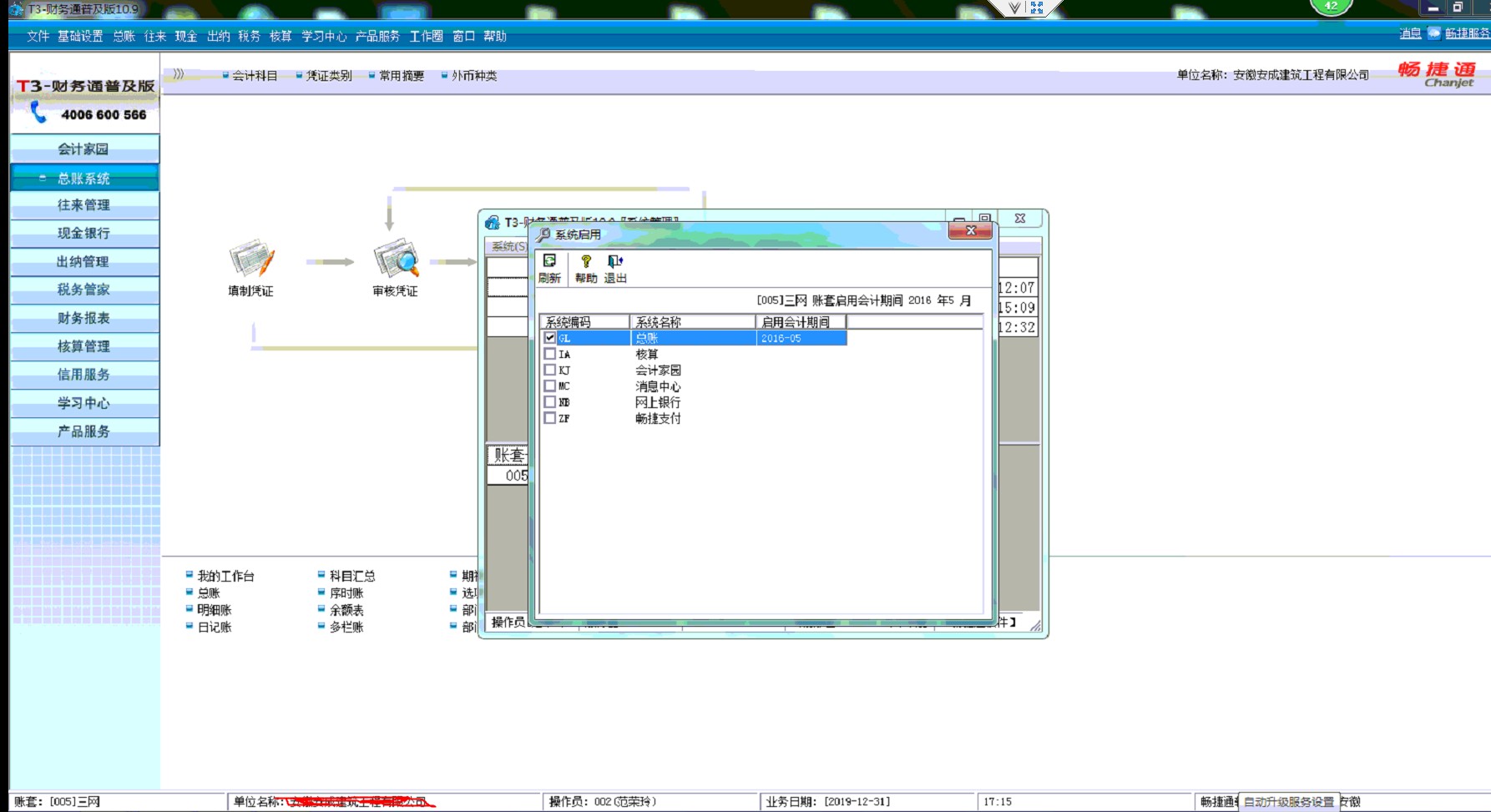The height and width of the screenshot is (812, 1491).
Task: Open the 外币种类 shortcut link
Action: tap(474, 75)
